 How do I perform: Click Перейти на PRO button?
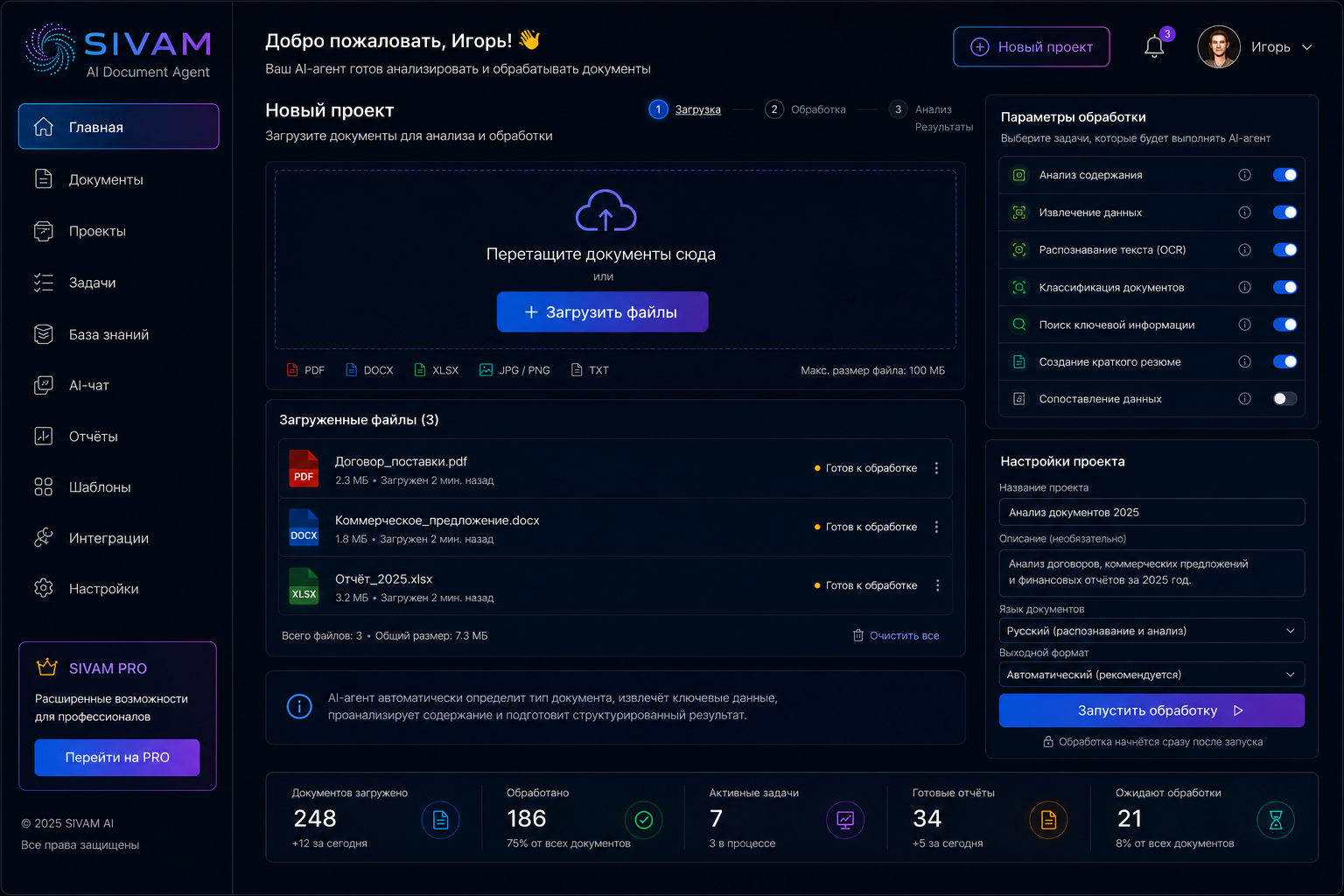pyautogui.click(x=117, y=758)
